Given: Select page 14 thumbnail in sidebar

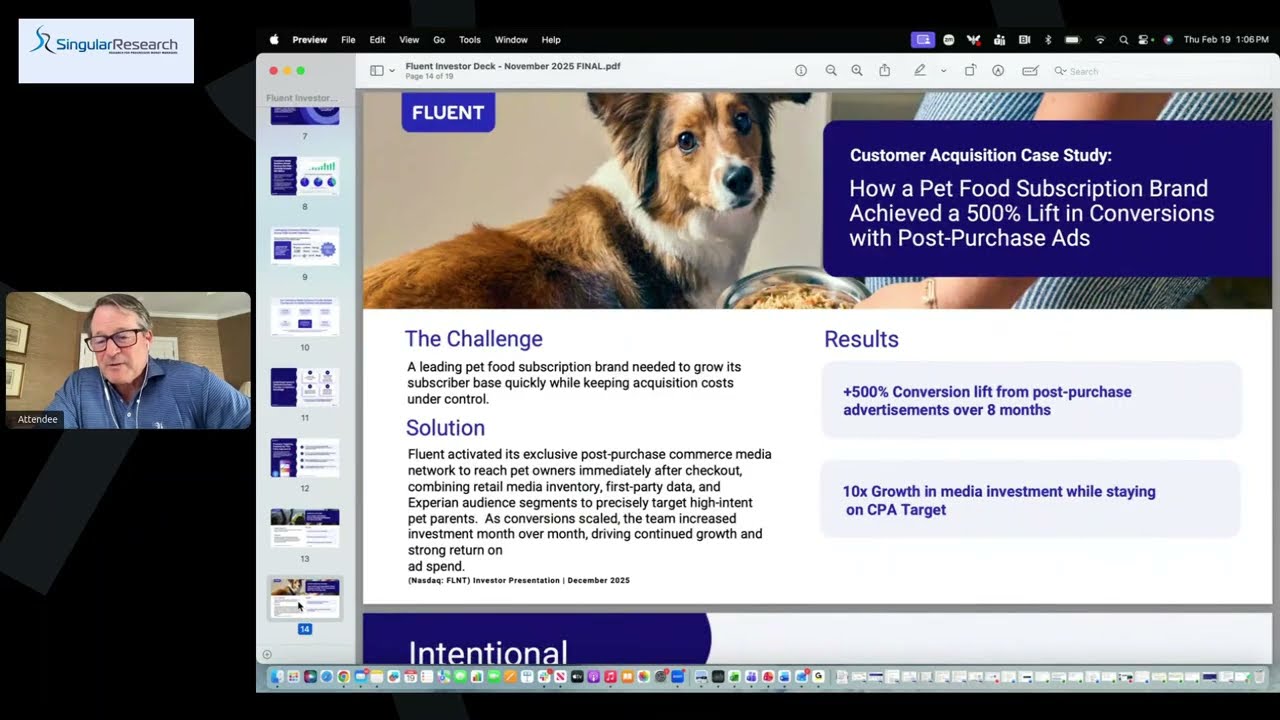Looking at the screenshot, I should coord(305,598).
